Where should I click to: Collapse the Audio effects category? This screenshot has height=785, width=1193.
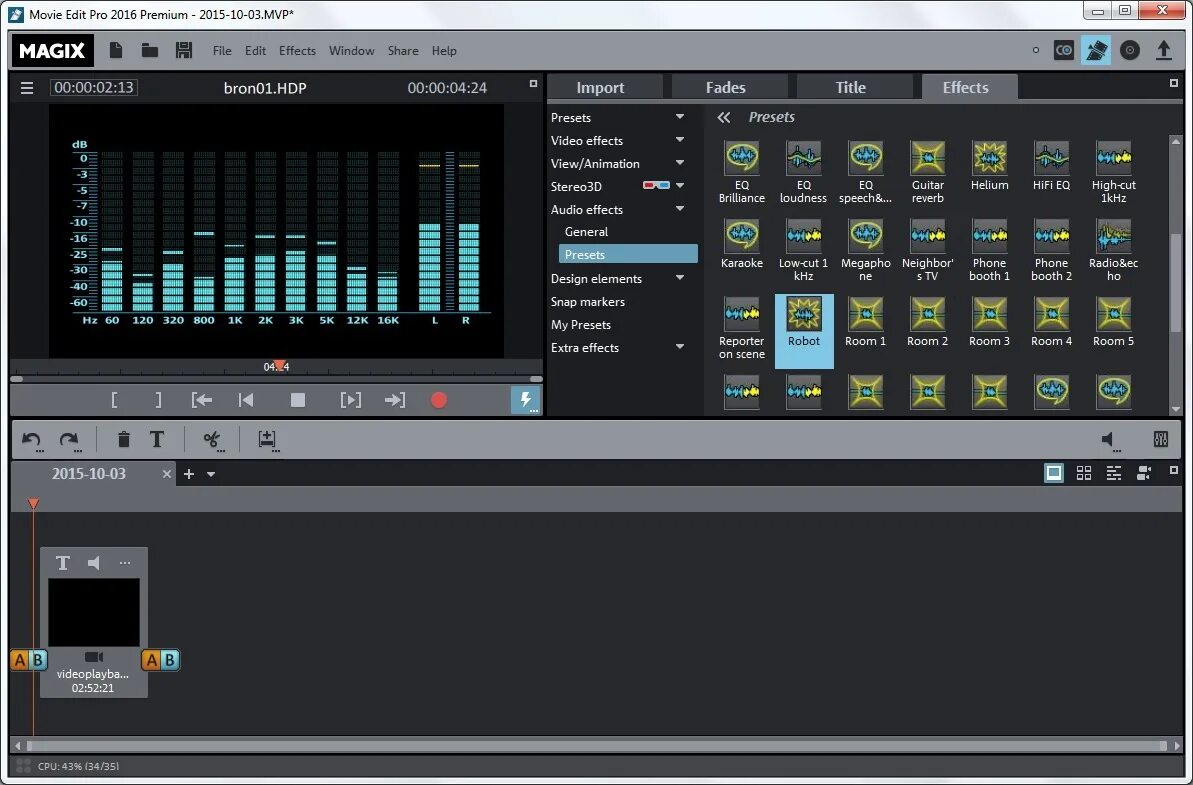tap(679, 208)
